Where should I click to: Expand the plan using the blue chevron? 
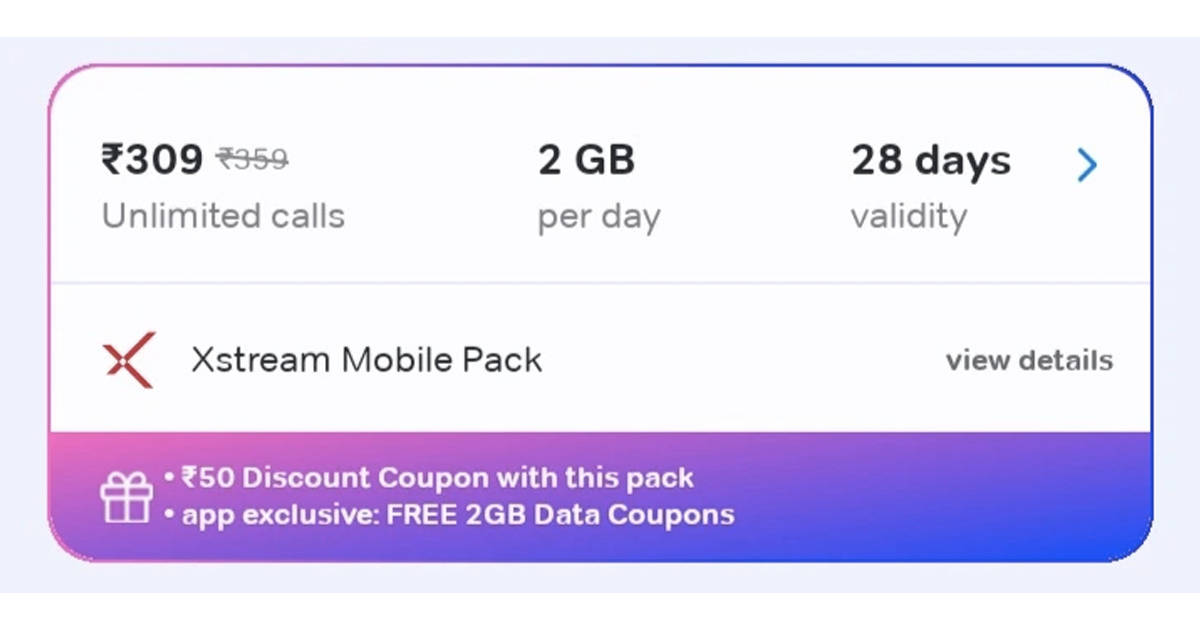click(1086, 165)
